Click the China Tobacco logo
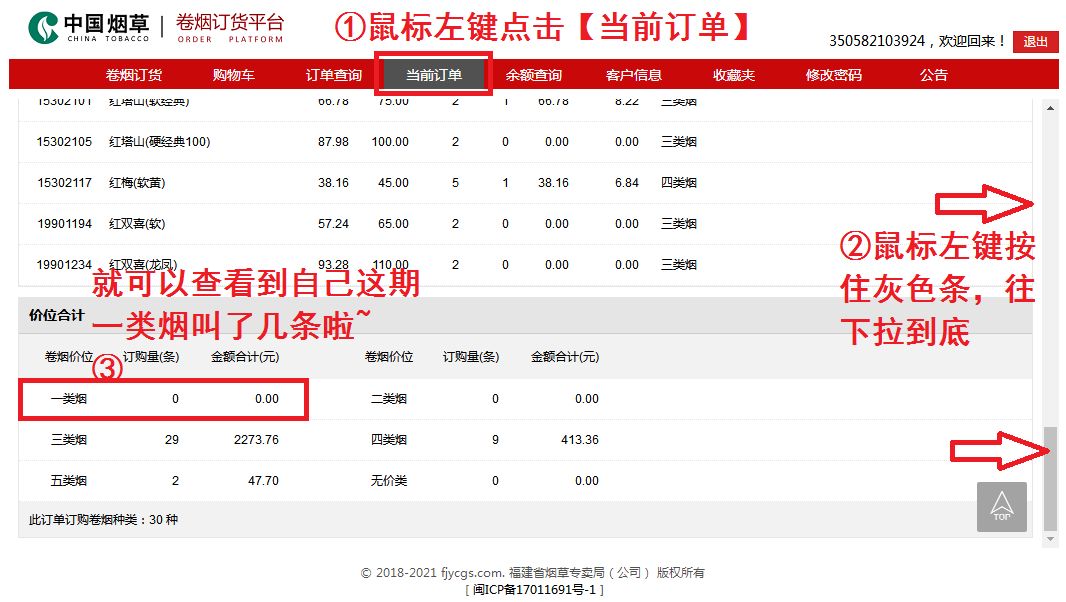Screen dimensions: 1066x602 tap(88, 27)
